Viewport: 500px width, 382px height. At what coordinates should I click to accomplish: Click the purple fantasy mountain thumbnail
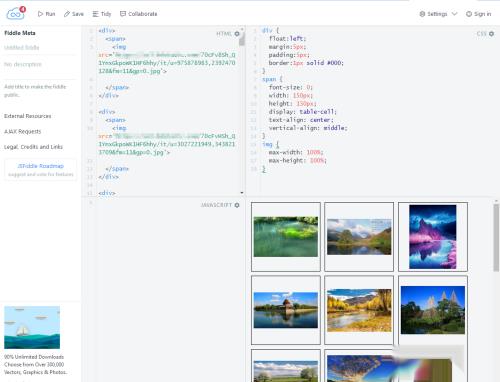[433, 237]
